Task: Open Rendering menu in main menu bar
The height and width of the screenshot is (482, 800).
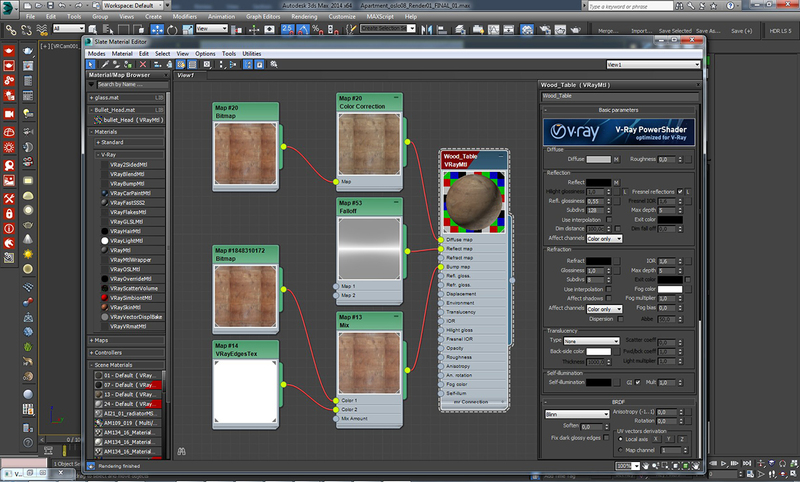Action: tap(304, 16)
